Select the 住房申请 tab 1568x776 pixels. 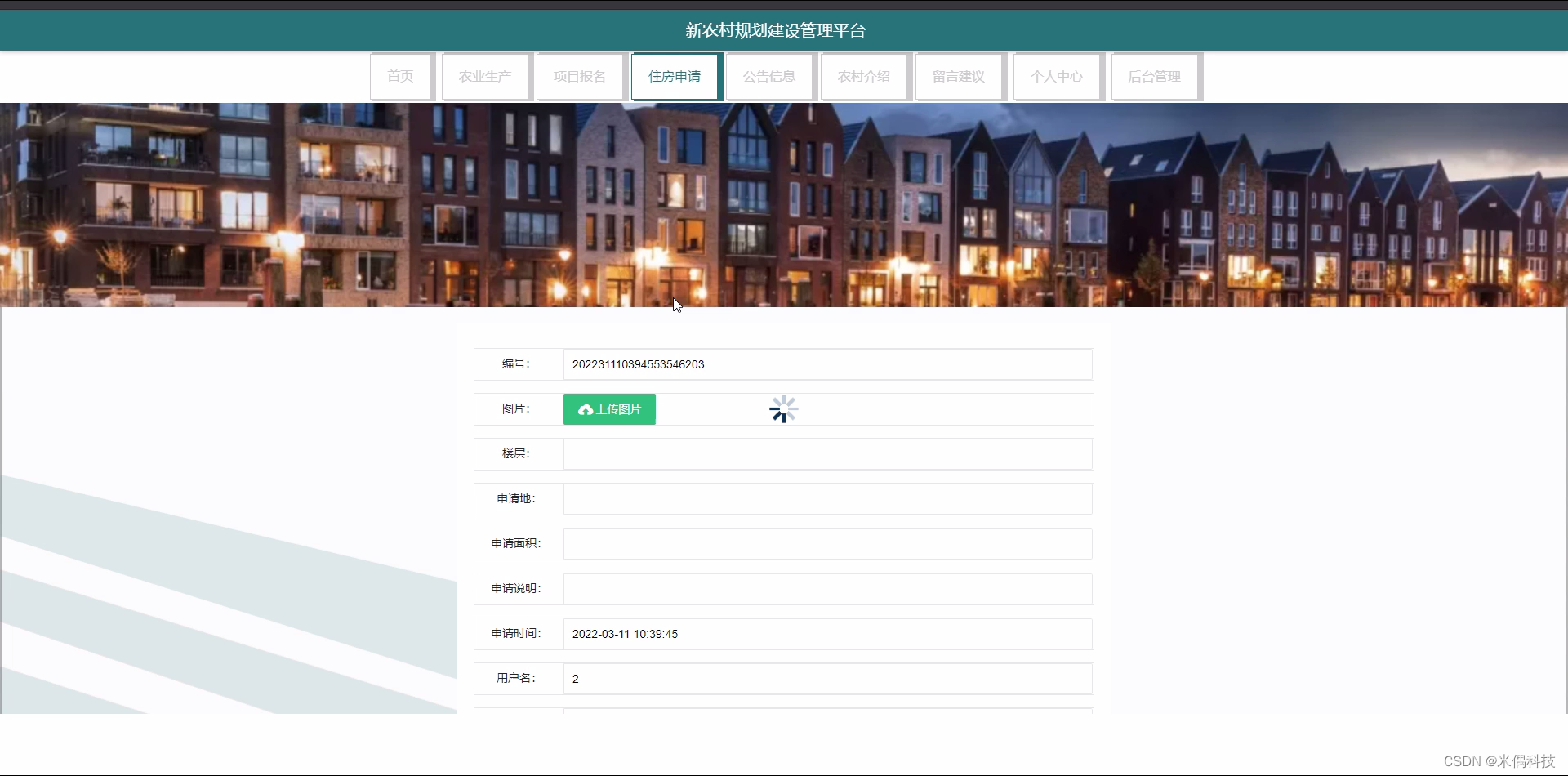(675, 76)
